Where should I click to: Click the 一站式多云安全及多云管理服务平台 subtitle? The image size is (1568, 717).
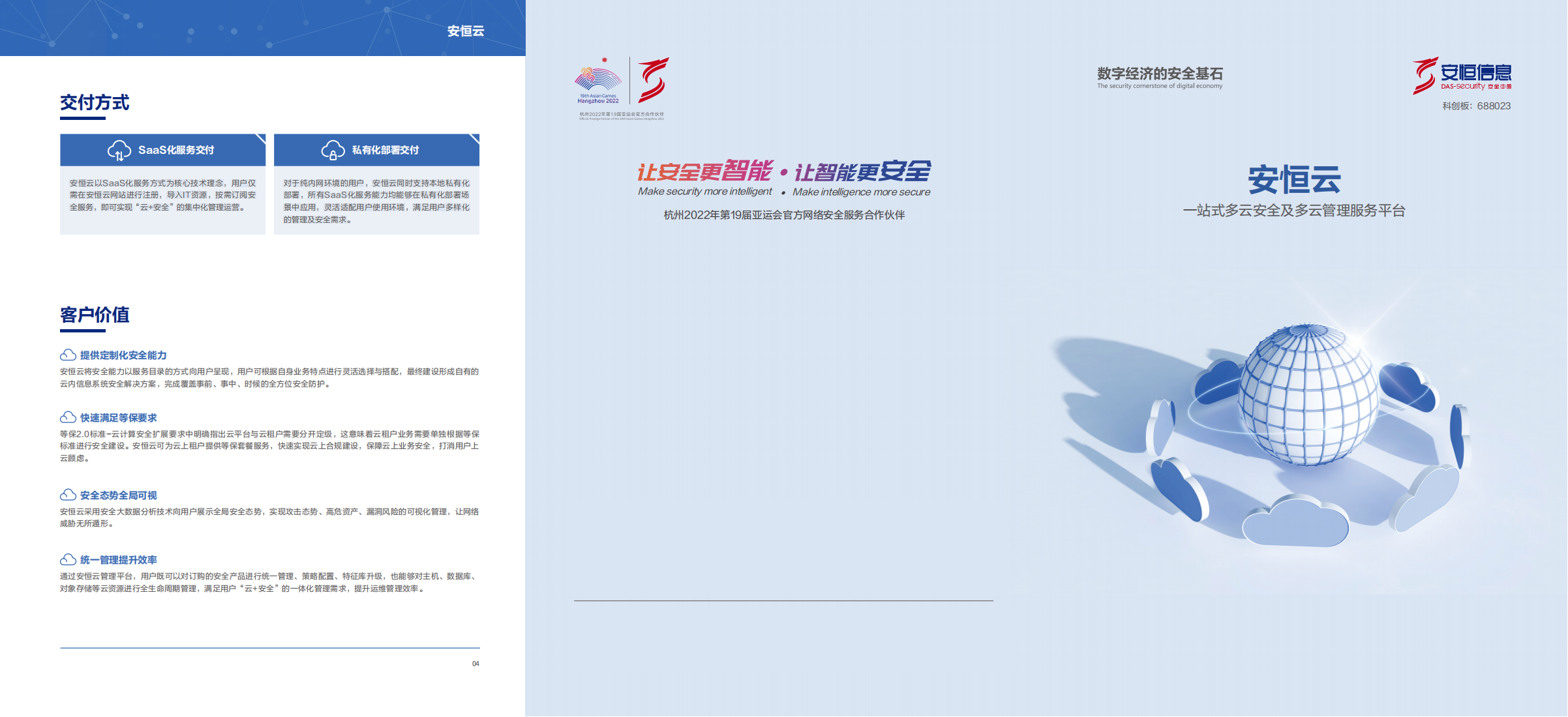1294,211
